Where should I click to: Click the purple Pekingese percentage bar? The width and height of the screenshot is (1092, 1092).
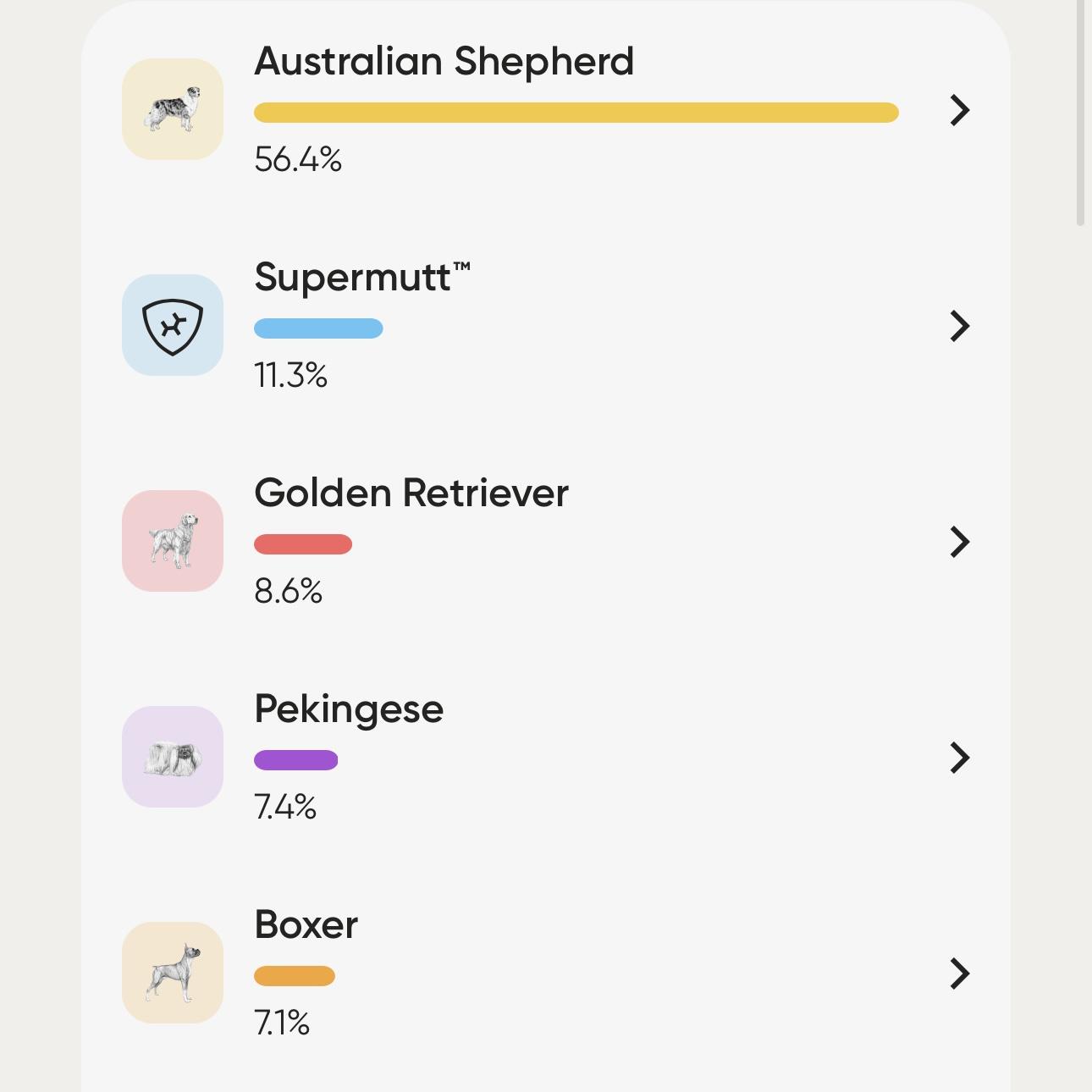(x=296, y=760)
